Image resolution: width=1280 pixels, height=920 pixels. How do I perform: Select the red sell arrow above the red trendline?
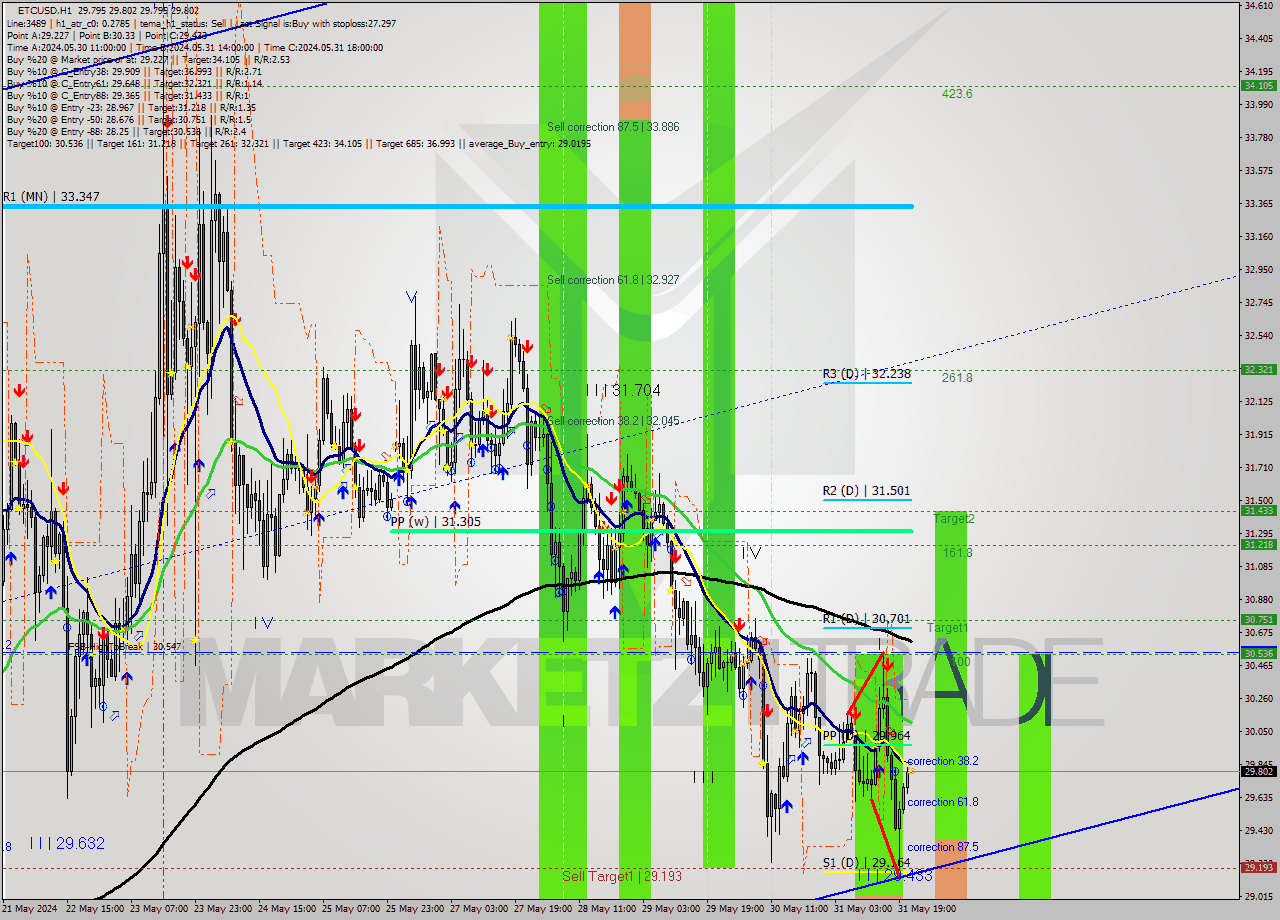point(888,664)
